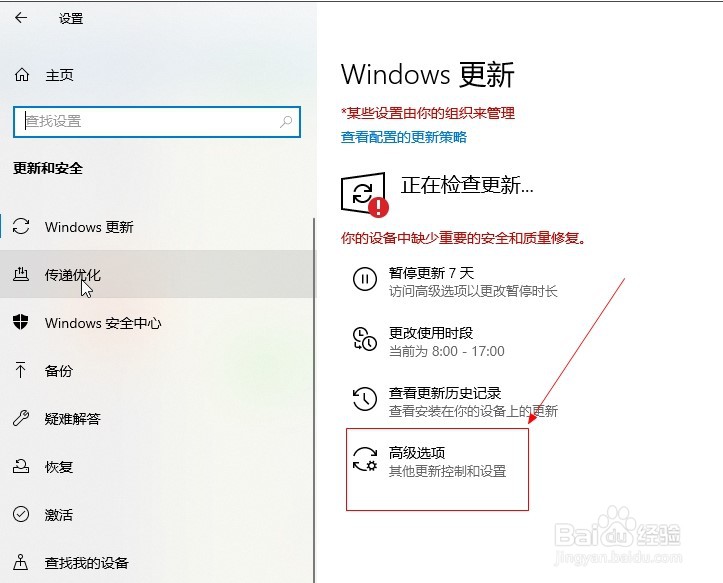The width and height of the screenshot is (723, 583).
Task: Click the sidebar vertical scrollbar
Action: (314, 400)
